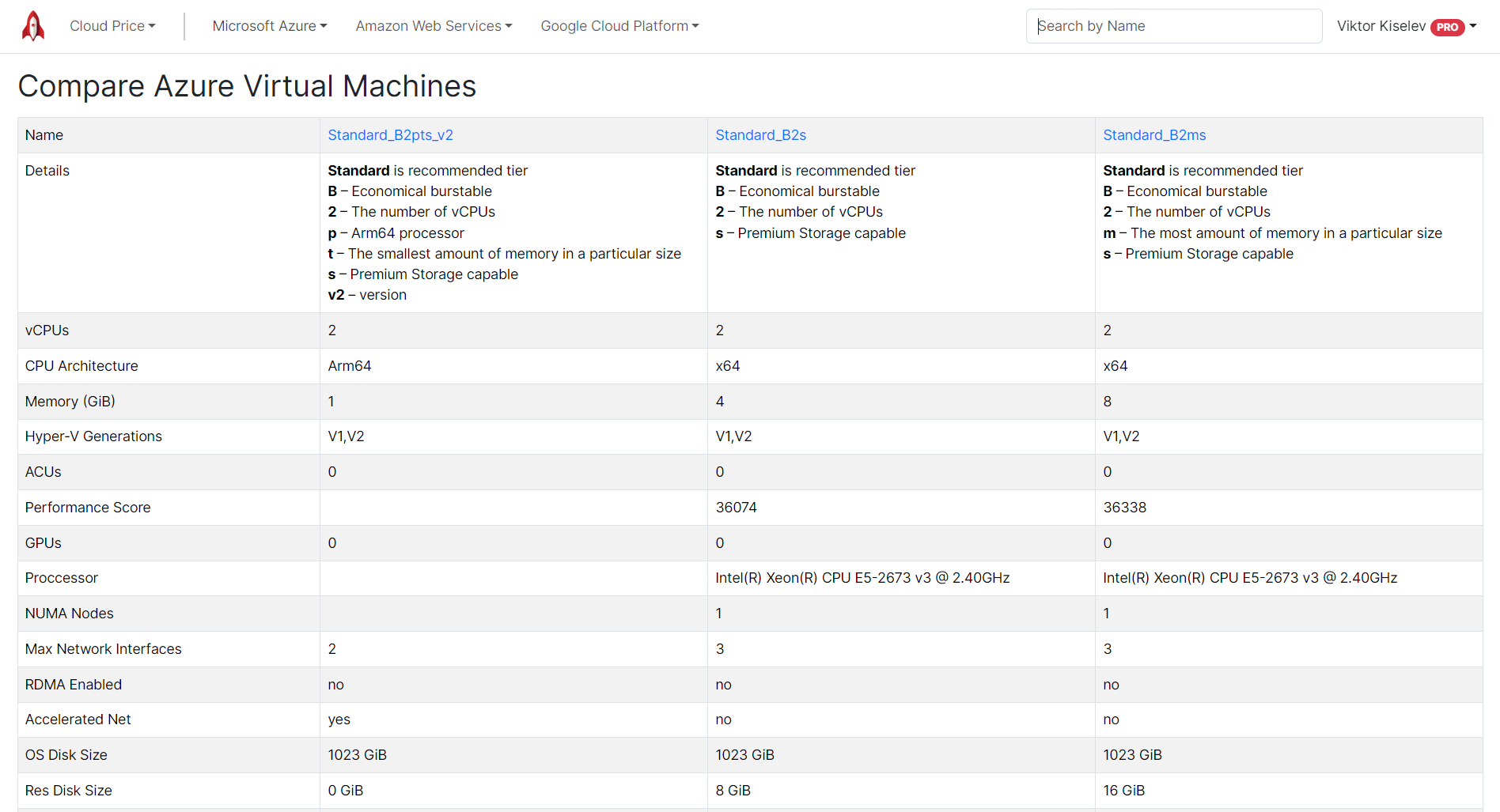Open Standard_B2ms VM link
Screen dimensions: 1500x812
[1154, 135]
